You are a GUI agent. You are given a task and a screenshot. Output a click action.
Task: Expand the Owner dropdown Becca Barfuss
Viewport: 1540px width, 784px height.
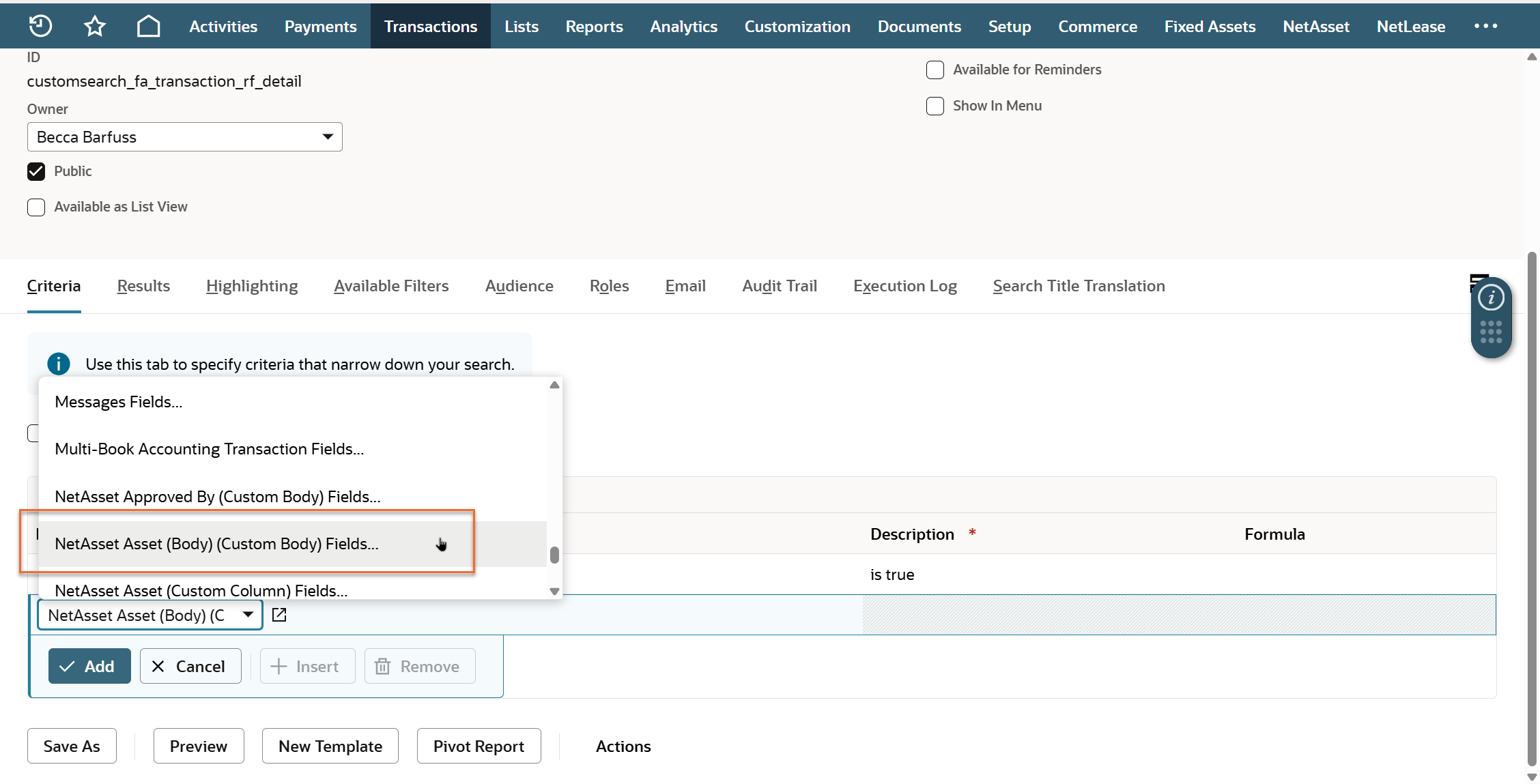click(x=184, y=137)
